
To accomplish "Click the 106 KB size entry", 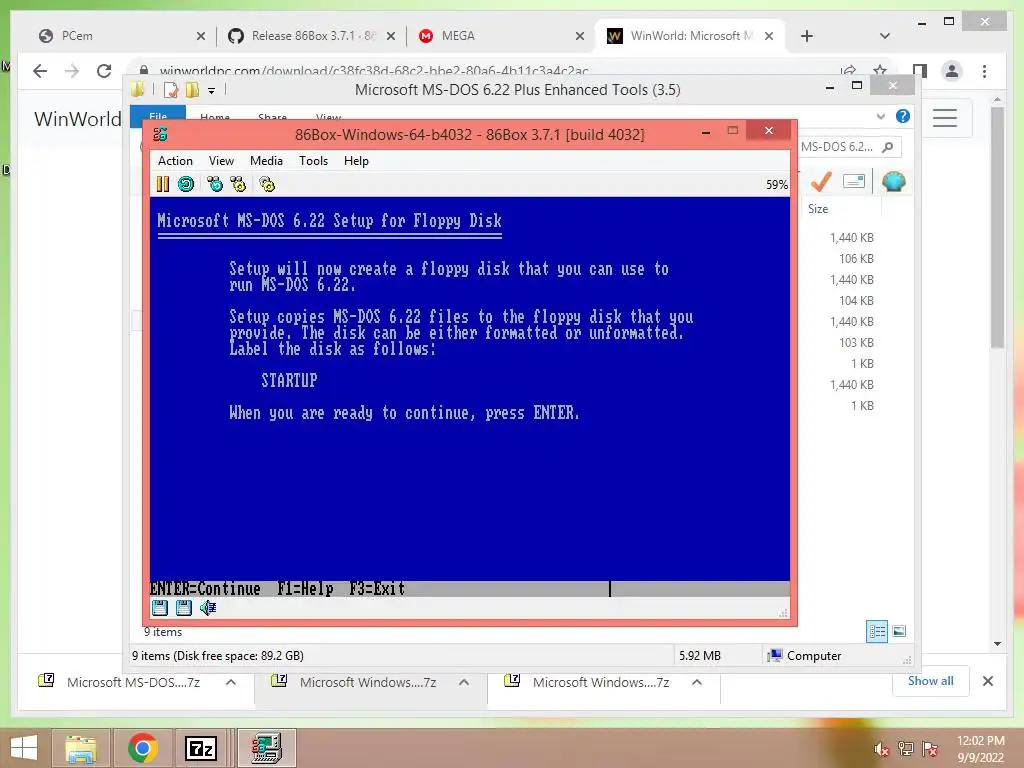I will coord(856,259).
